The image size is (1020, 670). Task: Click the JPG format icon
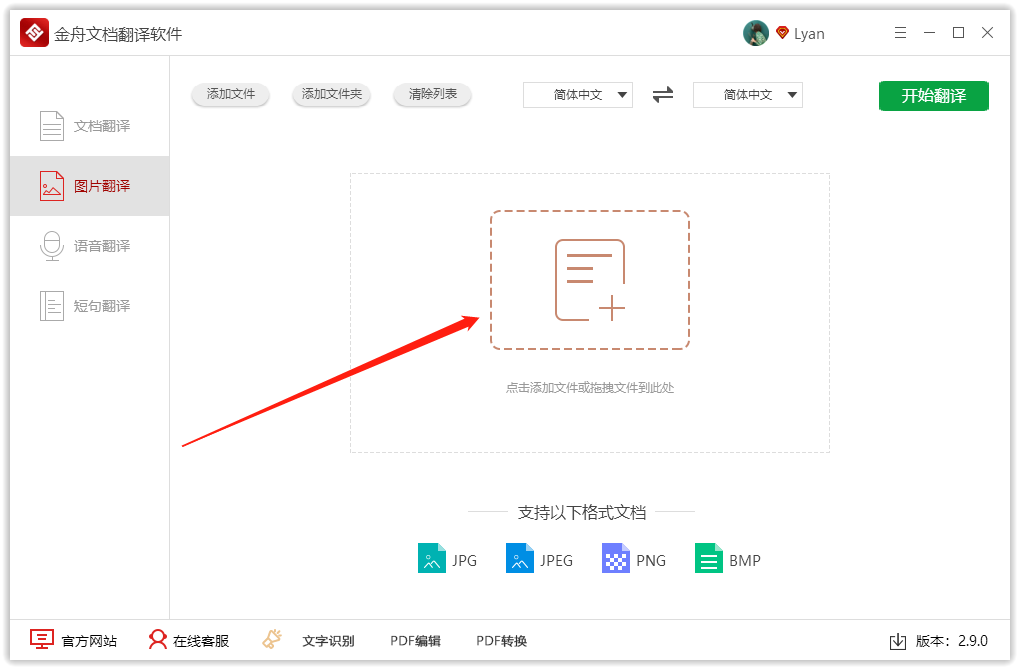click(x=432, y=558)
